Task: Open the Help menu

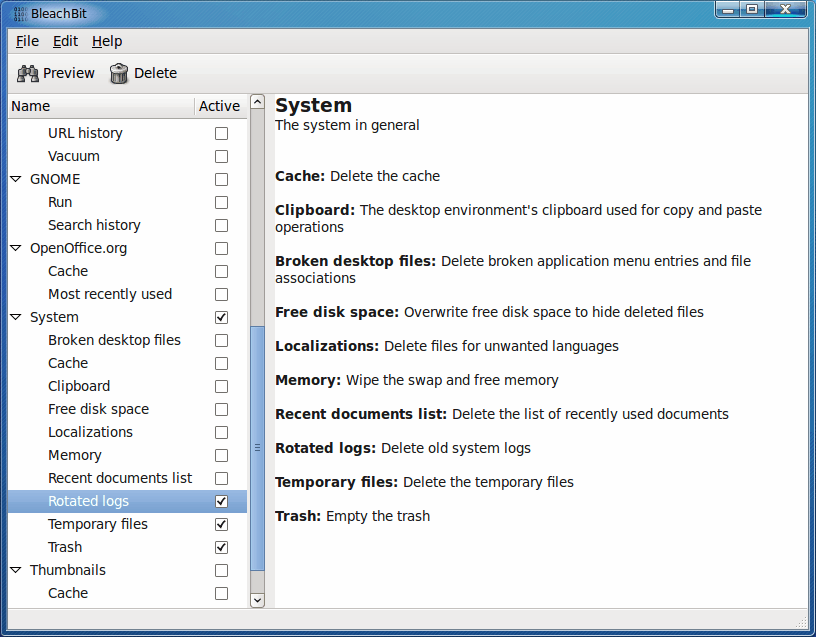Action: (x=107, y=41)
